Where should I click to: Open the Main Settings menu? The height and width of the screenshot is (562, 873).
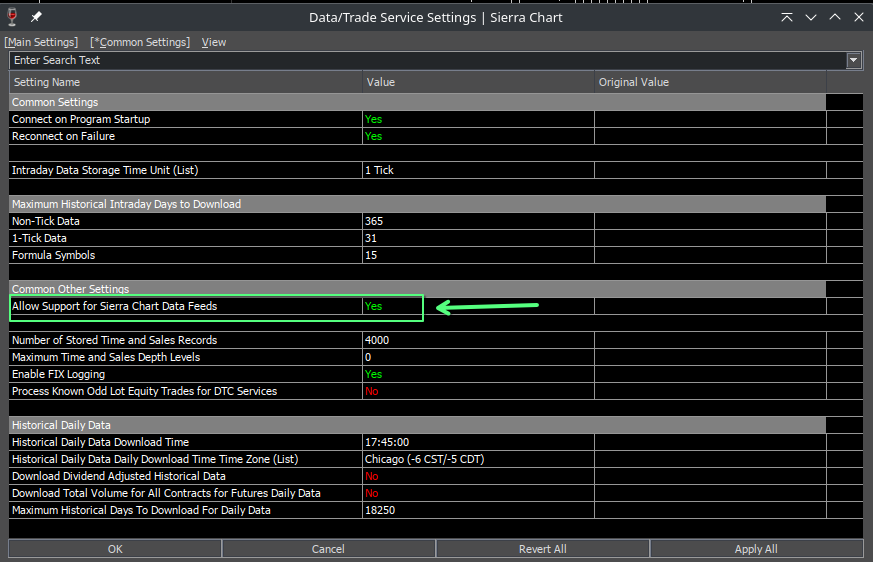click(x=41, y=42)
